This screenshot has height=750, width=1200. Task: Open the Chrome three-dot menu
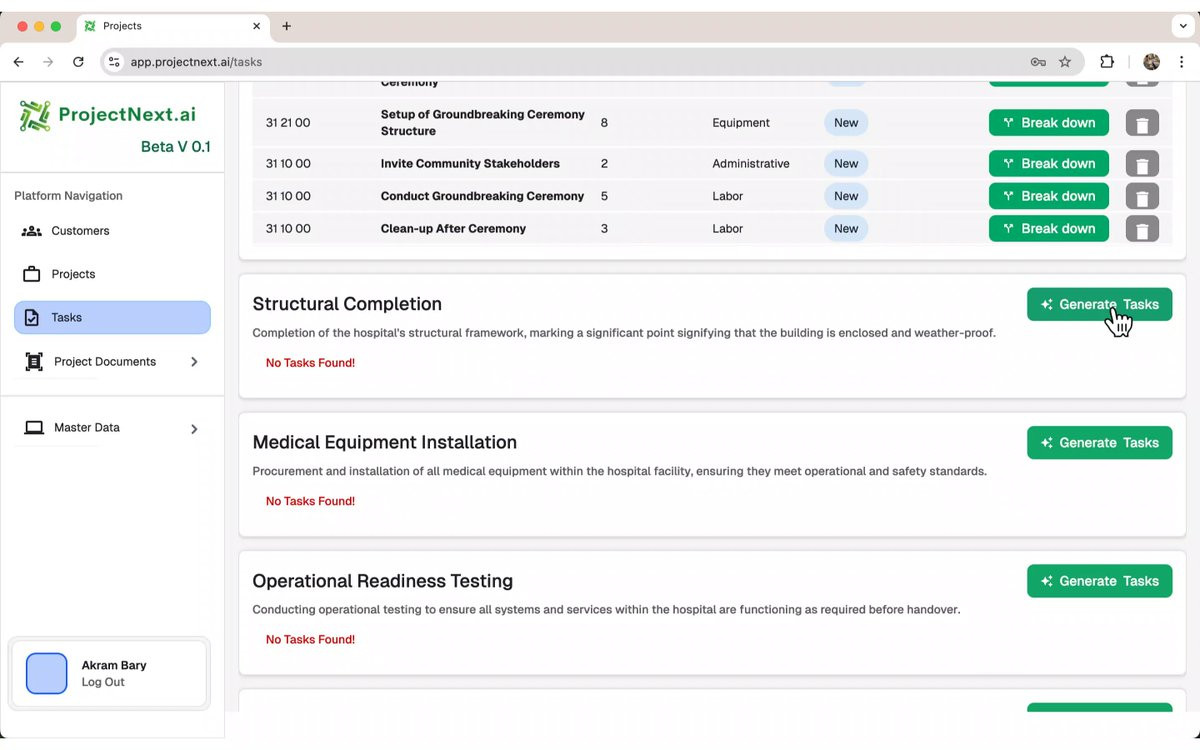tap(1182, 62)
